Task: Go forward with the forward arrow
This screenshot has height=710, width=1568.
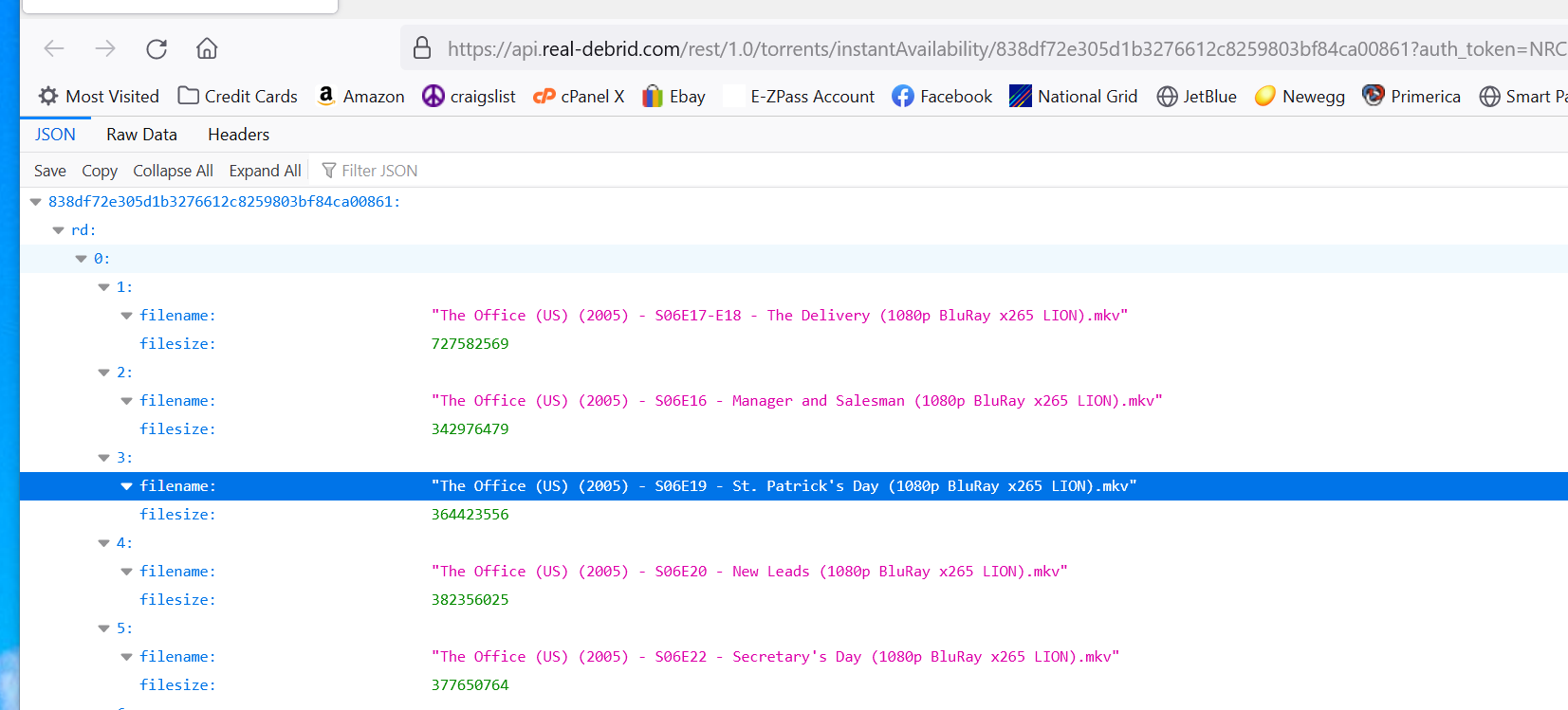Action: coord(105,48)
